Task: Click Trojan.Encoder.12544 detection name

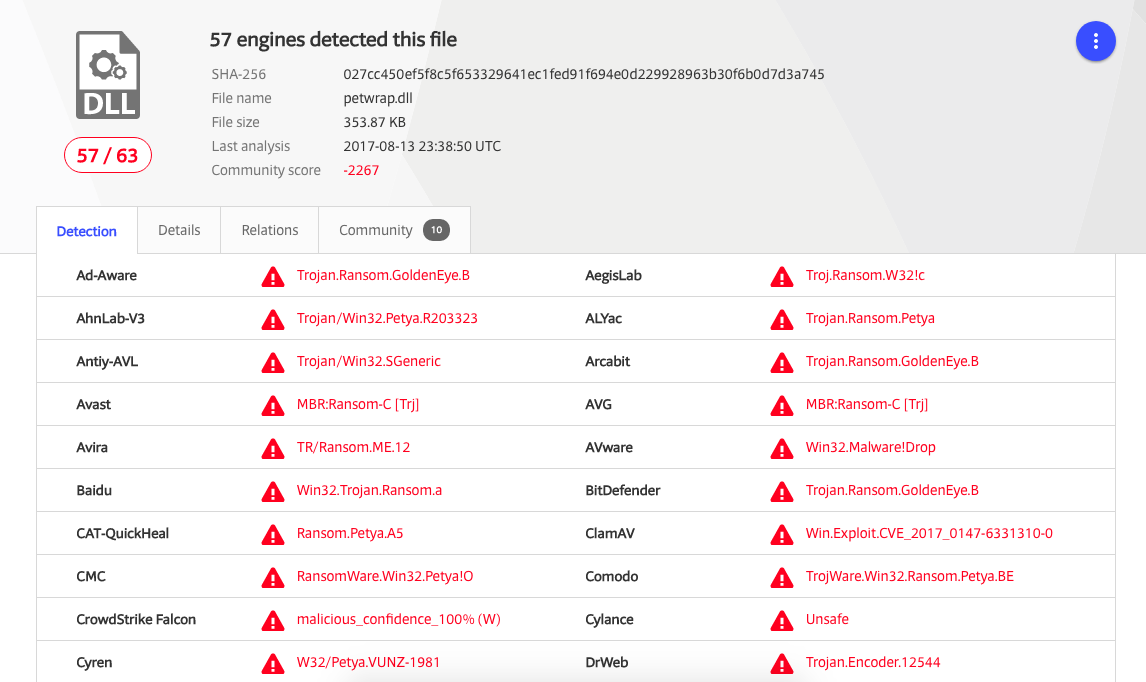Action: click(873, 662)
